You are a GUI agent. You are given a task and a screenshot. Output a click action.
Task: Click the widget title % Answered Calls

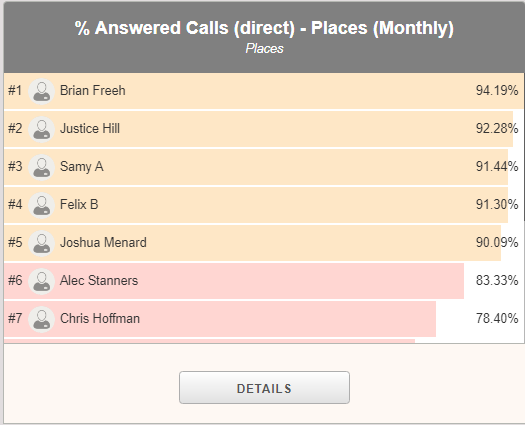[x=264, y=28]
